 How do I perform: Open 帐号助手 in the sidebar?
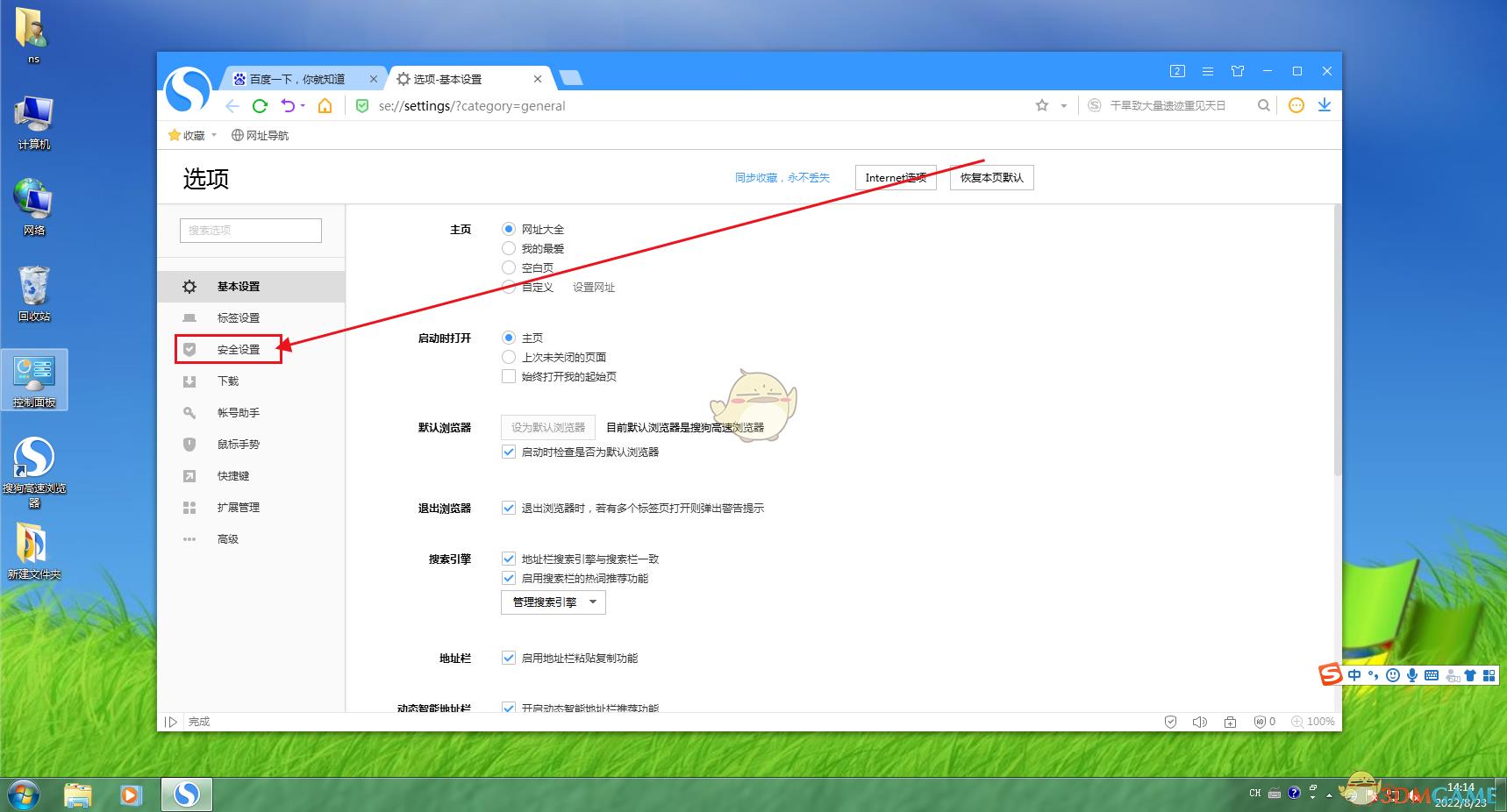click(x=251, y=413)
